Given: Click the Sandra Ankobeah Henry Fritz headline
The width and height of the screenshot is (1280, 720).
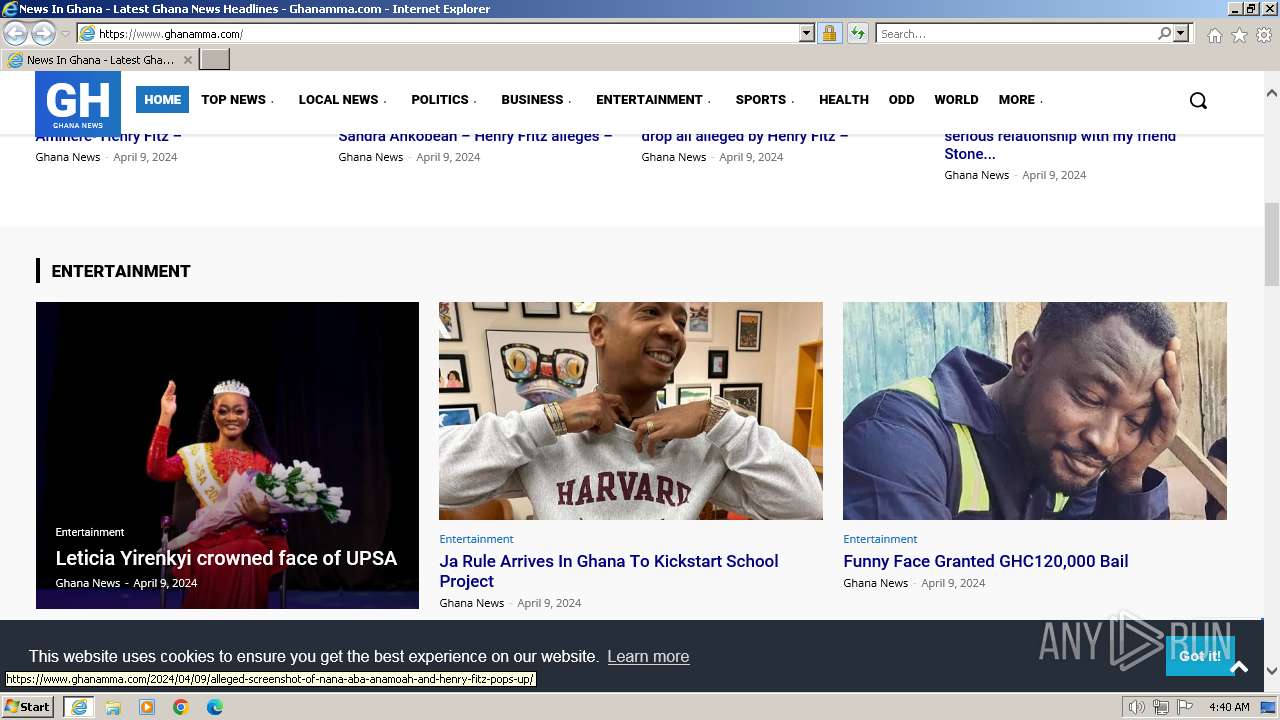Looking at the screenshot, I should pyautogui.click(x=475, y=136).
